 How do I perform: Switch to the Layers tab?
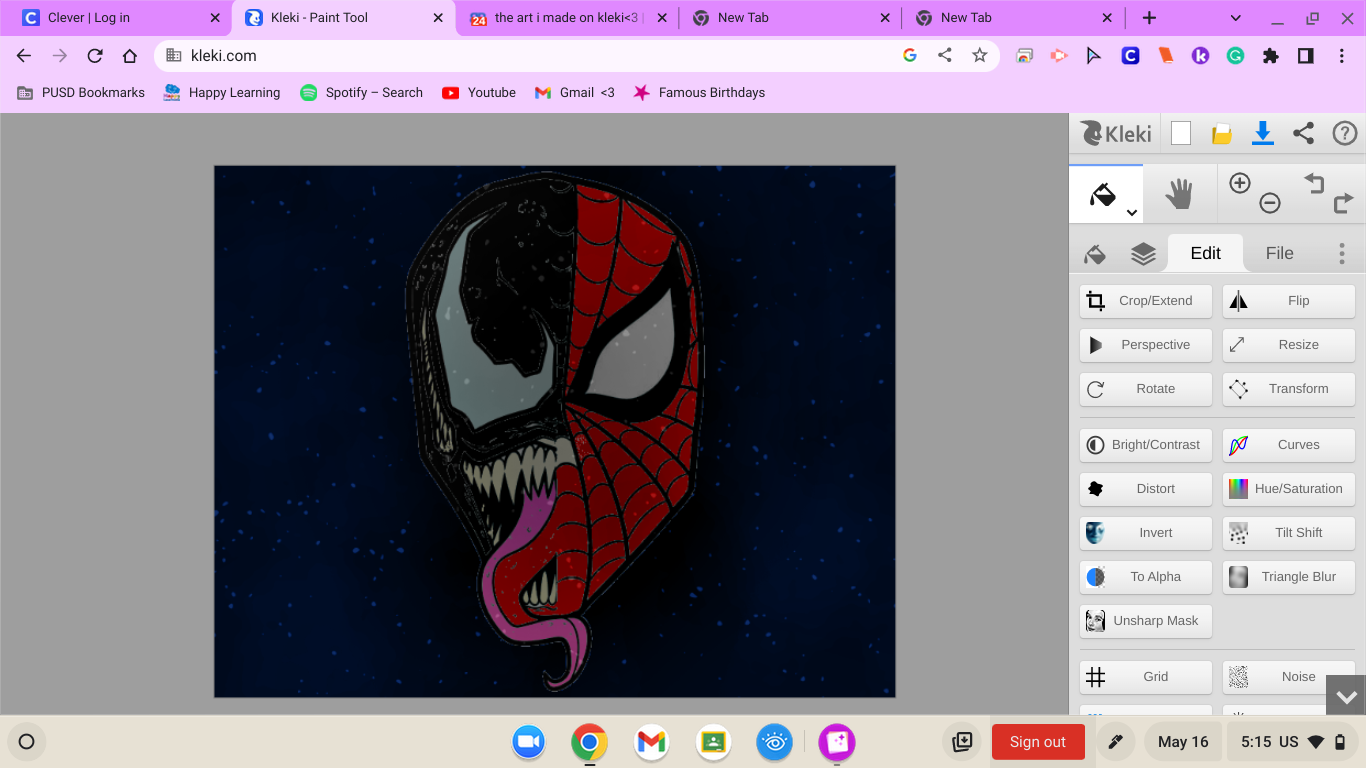click(1143, 254)
